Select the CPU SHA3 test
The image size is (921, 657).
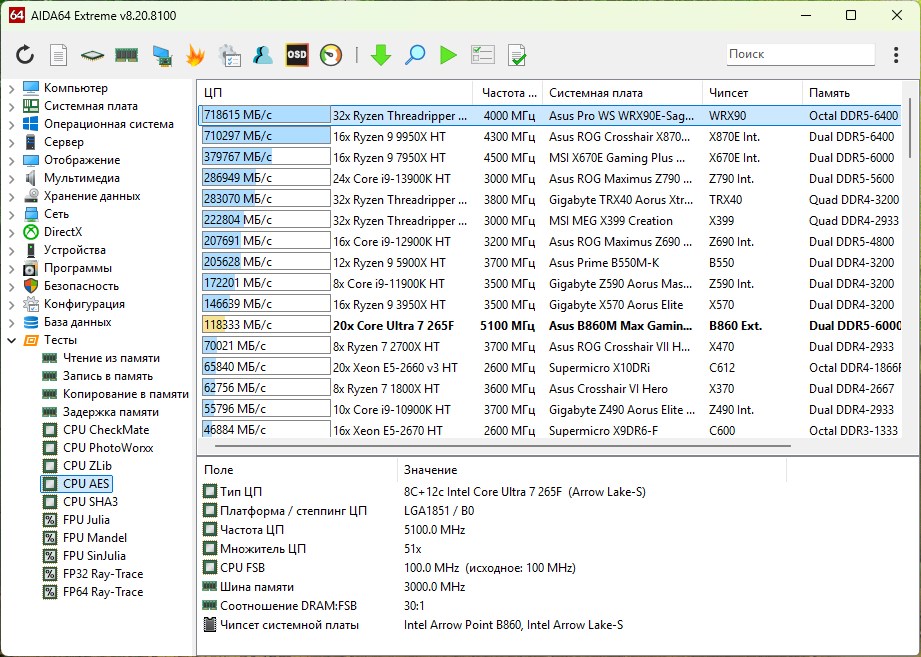pyautogui.click(x=89, y=502)
